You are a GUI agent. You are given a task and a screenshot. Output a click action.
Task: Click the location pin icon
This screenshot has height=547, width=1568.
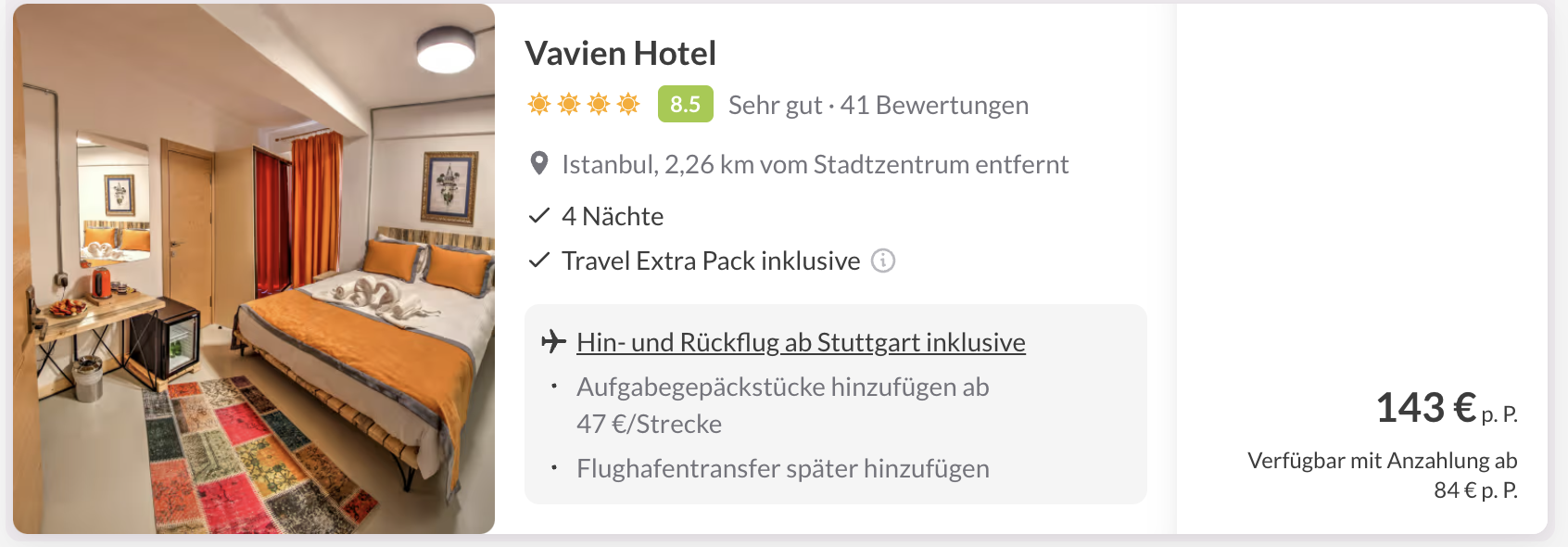tap(538, 164)
